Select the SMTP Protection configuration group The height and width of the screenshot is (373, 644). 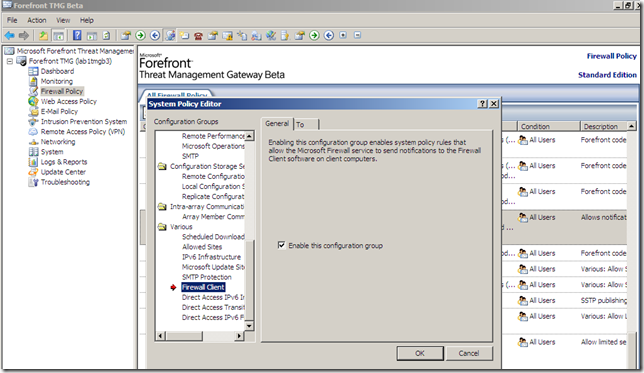tap(207, 277)
